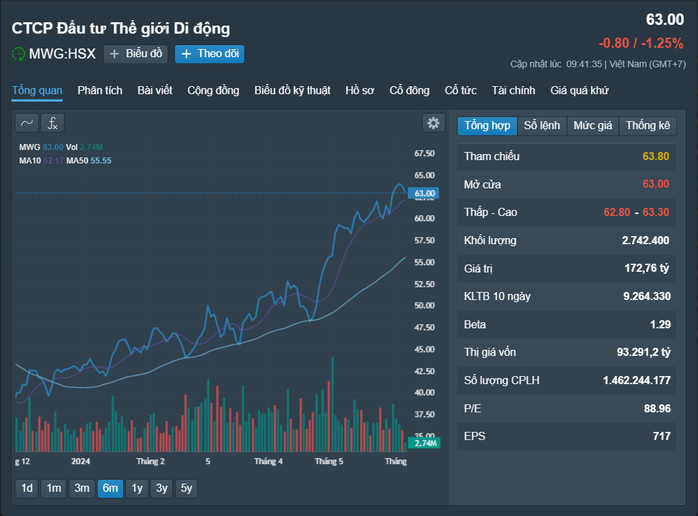Click the Tháng 5 date marker on the chart

329,461
